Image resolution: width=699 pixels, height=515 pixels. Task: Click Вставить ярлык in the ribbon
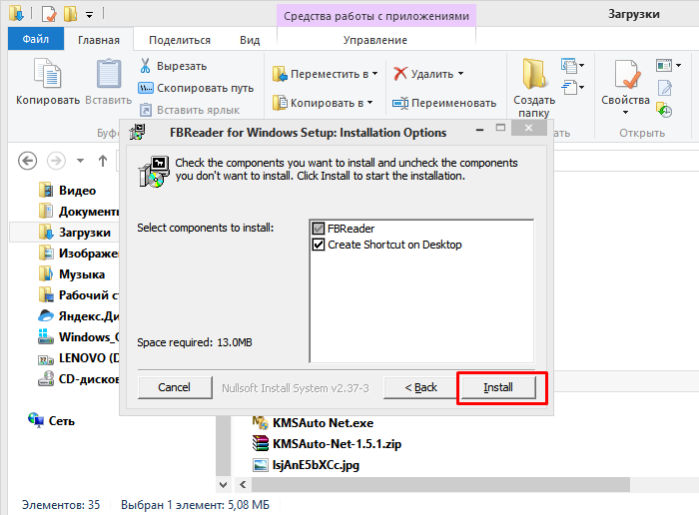click(x=190, y=110)
